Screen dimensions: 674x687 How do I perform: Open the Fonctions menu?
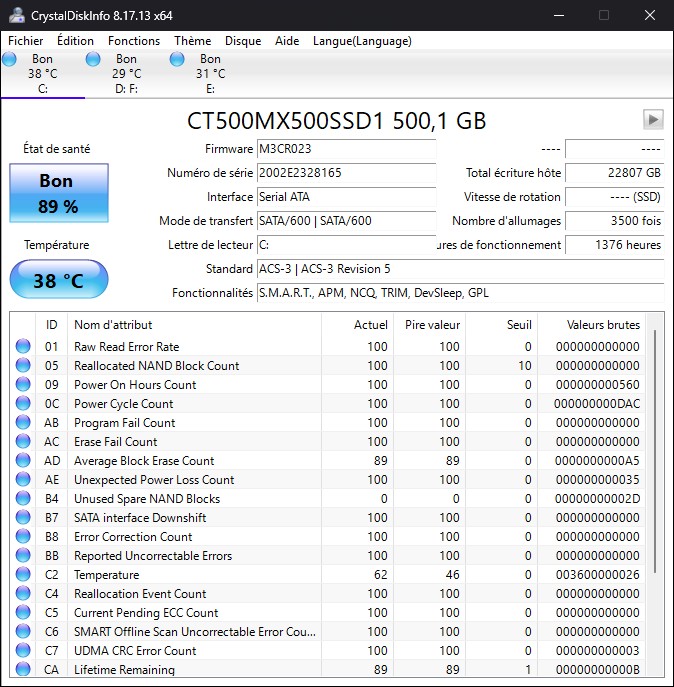pos(134,41)
